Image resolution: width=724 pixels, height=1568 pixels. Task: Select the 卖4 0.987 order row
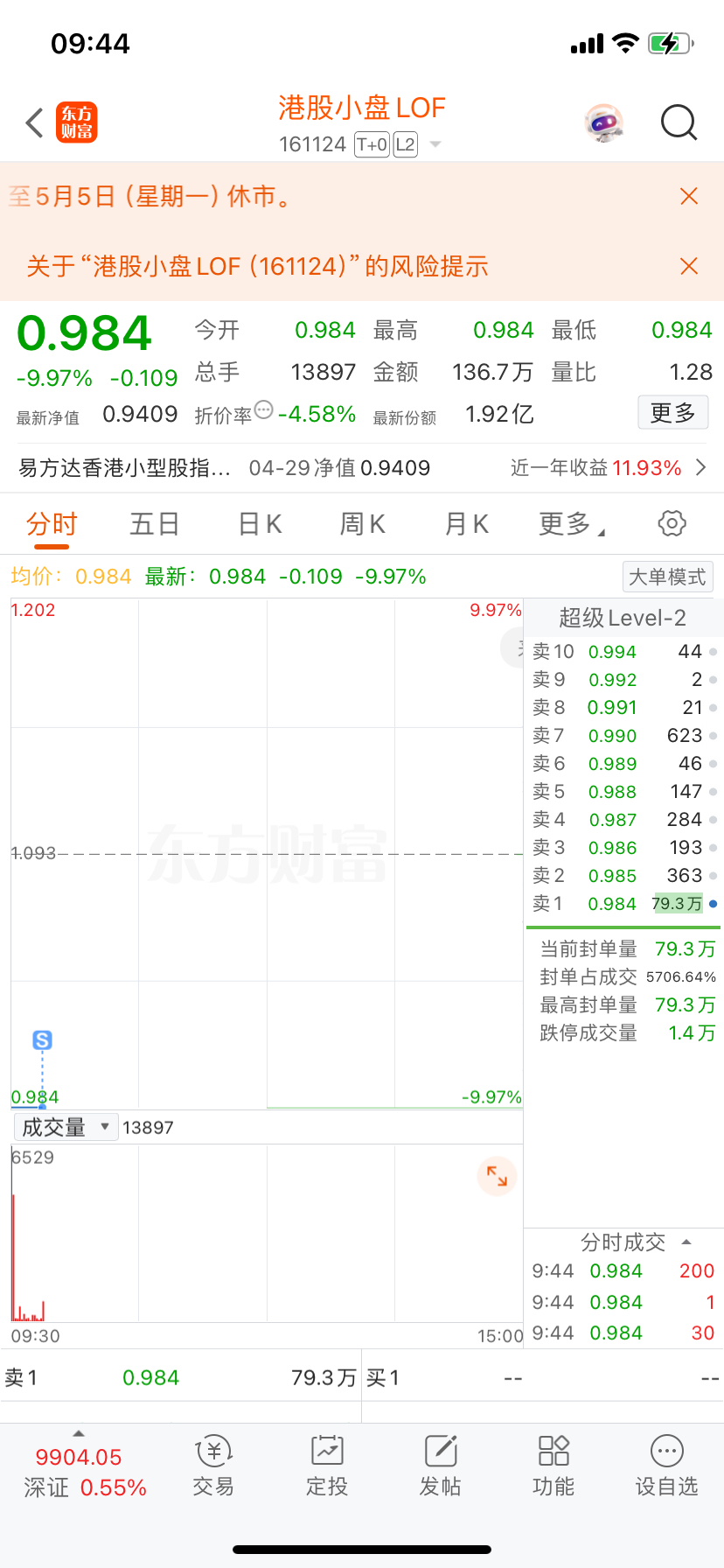click(623, 820)
